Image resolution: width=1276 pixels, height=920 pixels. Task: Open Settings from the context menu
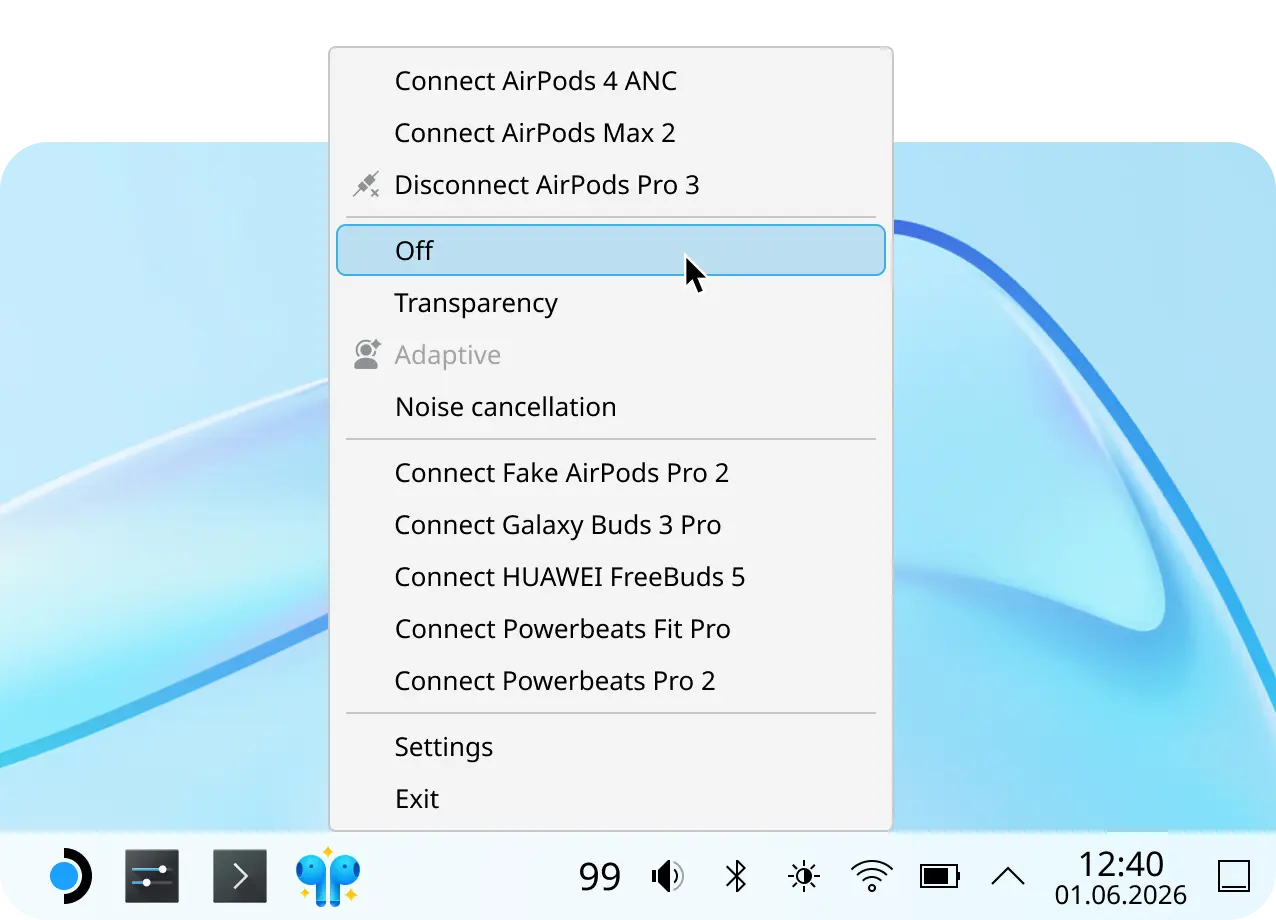[611, 747]
